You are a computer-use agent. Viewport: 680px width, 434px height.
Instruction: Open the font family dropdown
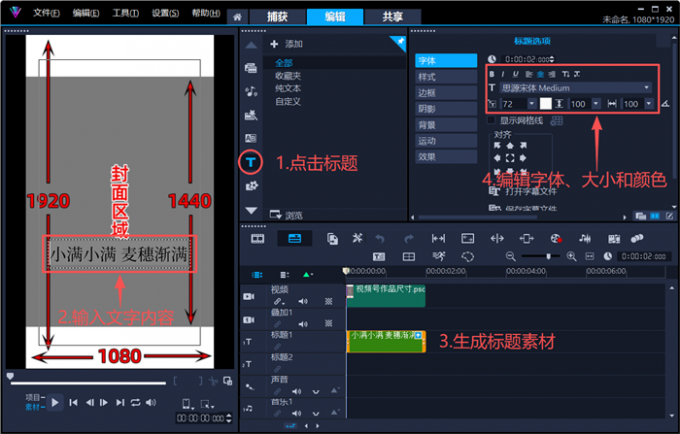(646, 88)
